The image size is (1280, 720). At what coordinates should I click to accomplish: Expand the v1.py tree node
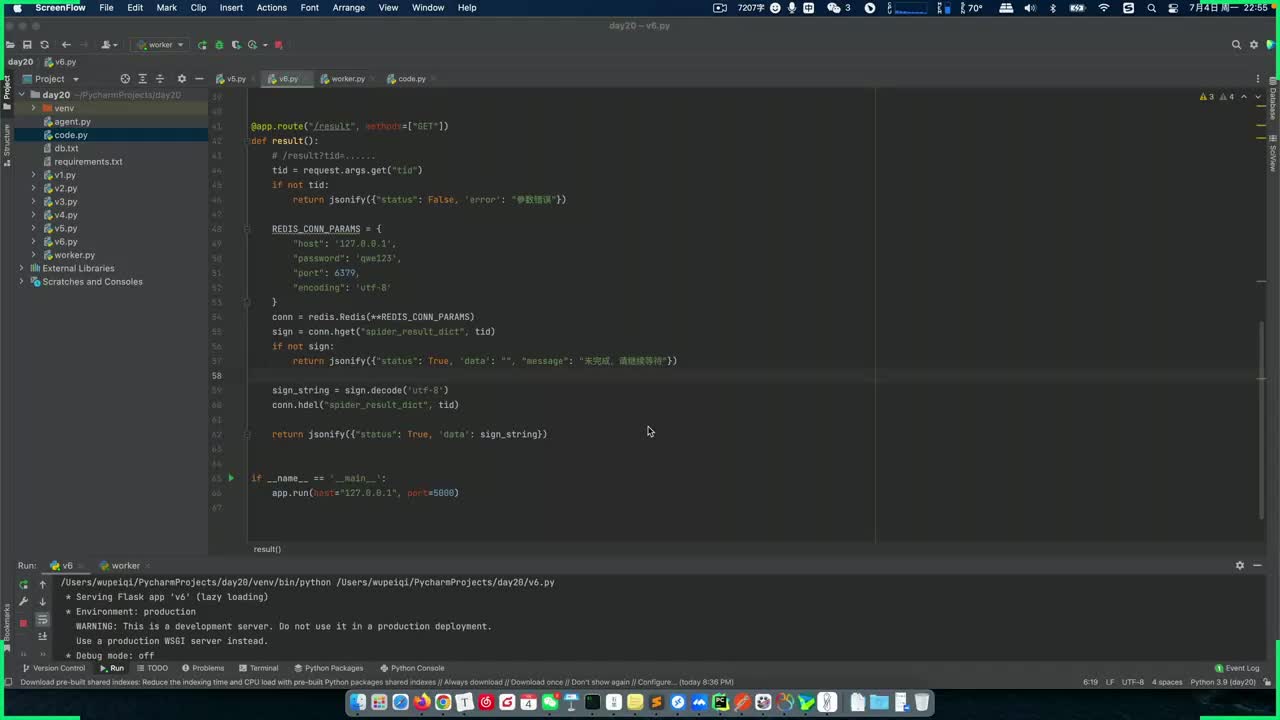click(x=33, y=175)
